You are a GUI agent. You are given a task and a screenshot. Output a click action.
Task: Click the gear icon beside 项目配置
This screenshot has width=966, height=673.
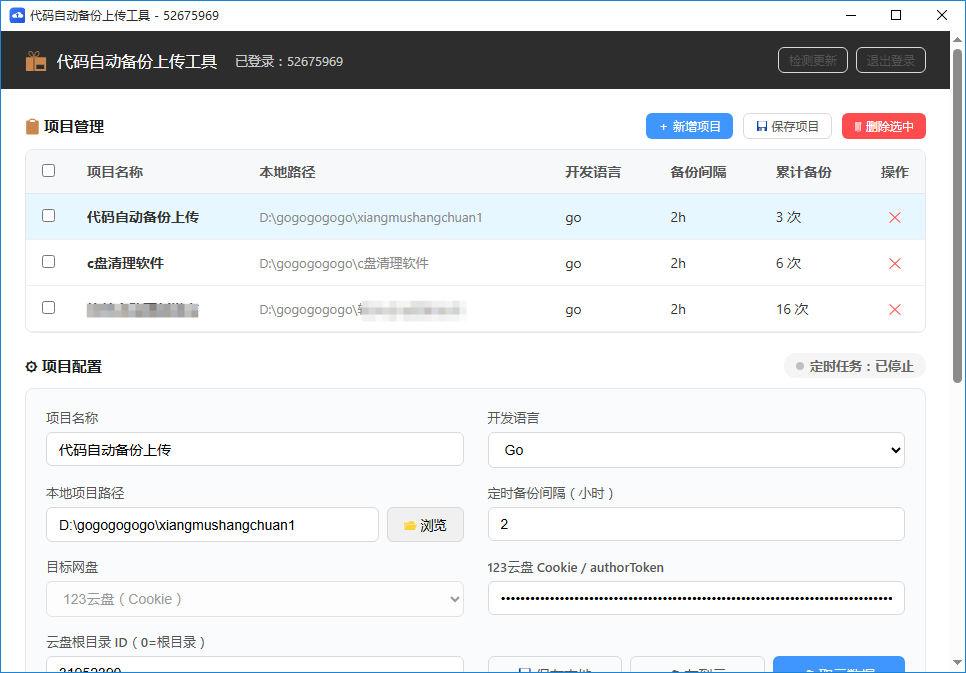pos(31,367)
